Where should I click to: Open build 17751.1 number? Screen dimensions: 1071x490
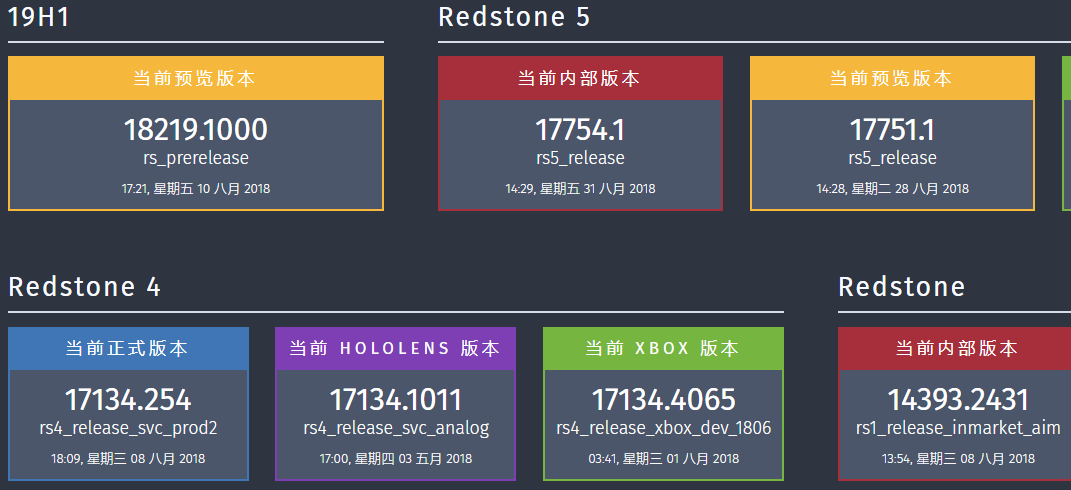[892, 130]
